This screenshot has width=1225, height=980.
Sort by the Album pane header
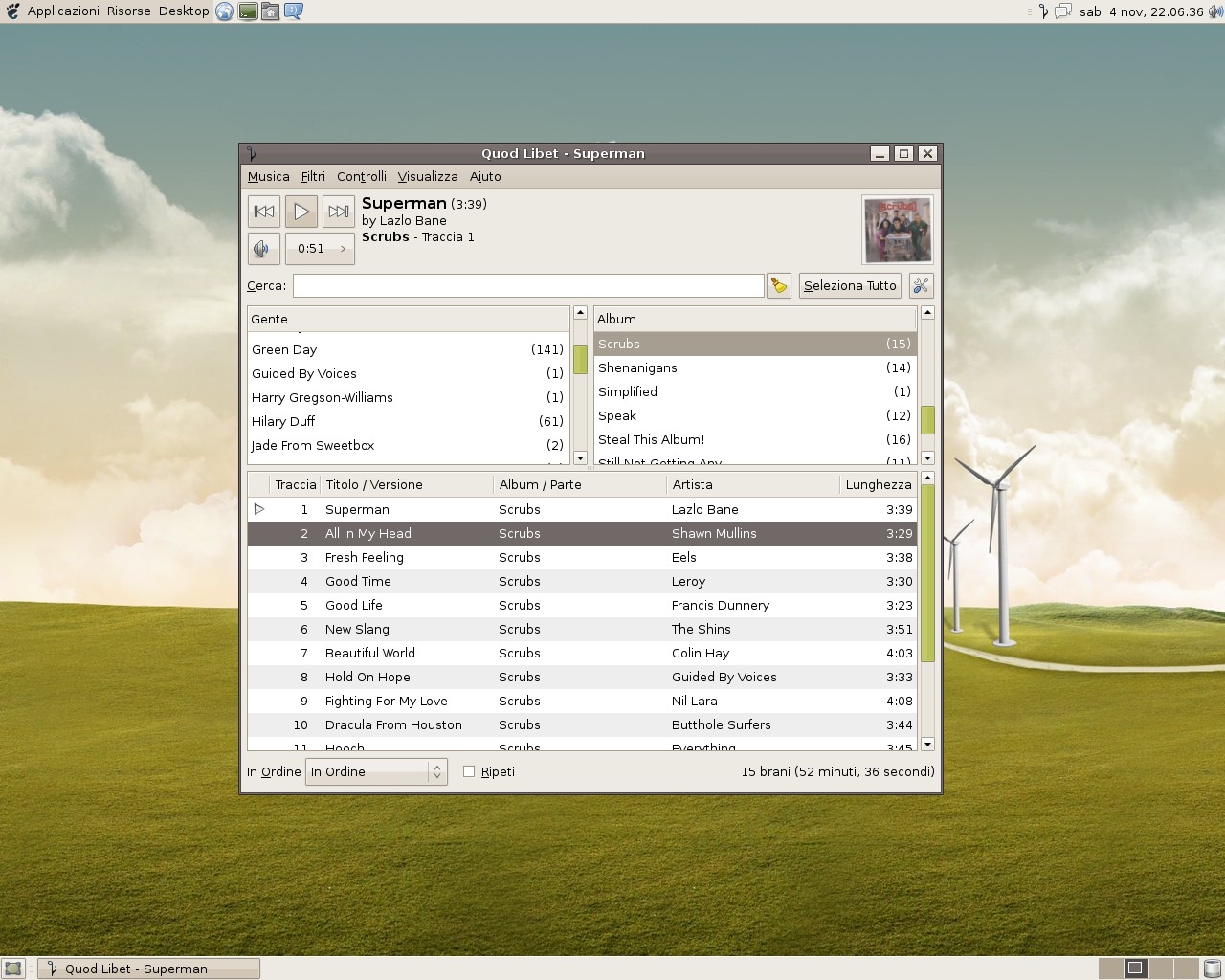(x=755, y=320)
